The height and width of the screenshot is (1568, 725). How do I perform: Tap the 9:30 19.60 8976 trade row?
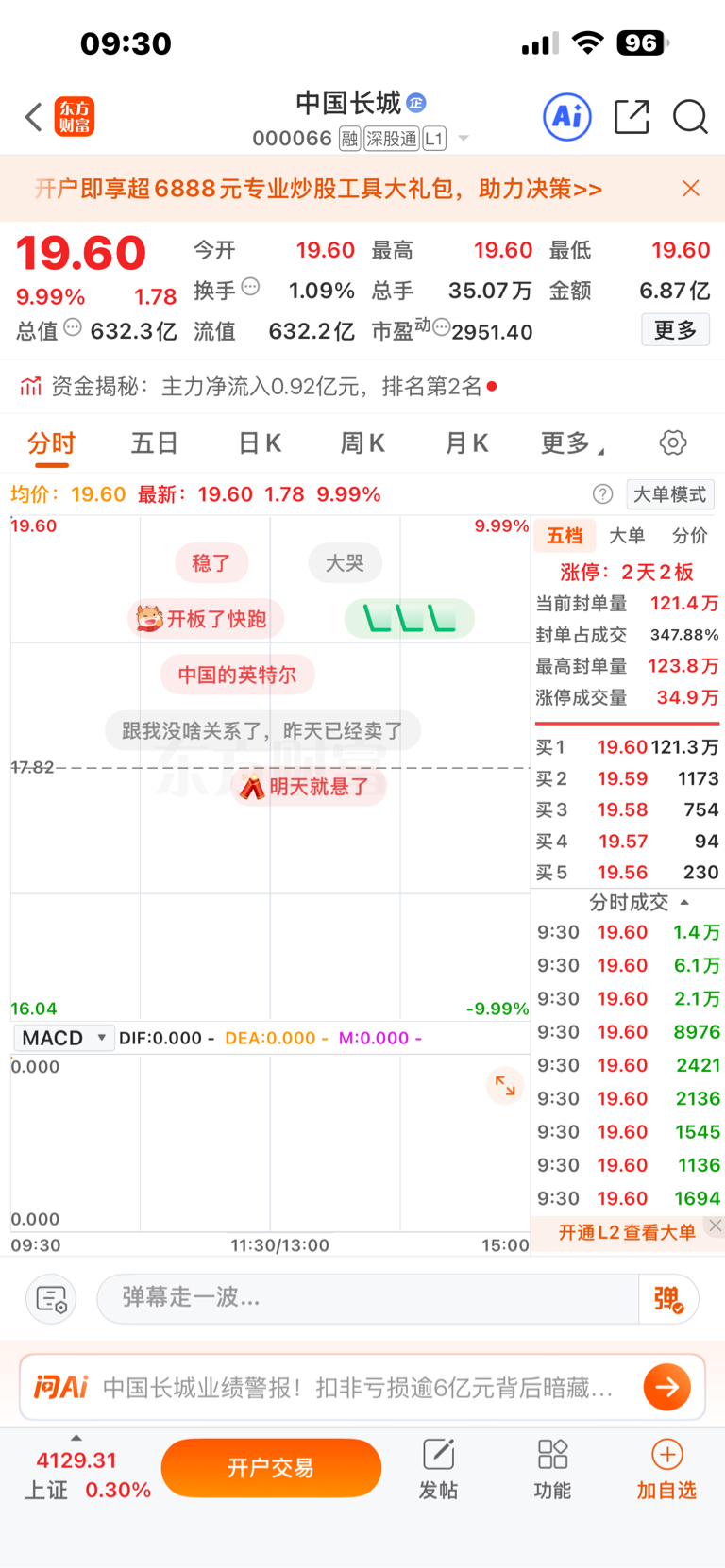pyautogui.click(x=629, y=1032)
